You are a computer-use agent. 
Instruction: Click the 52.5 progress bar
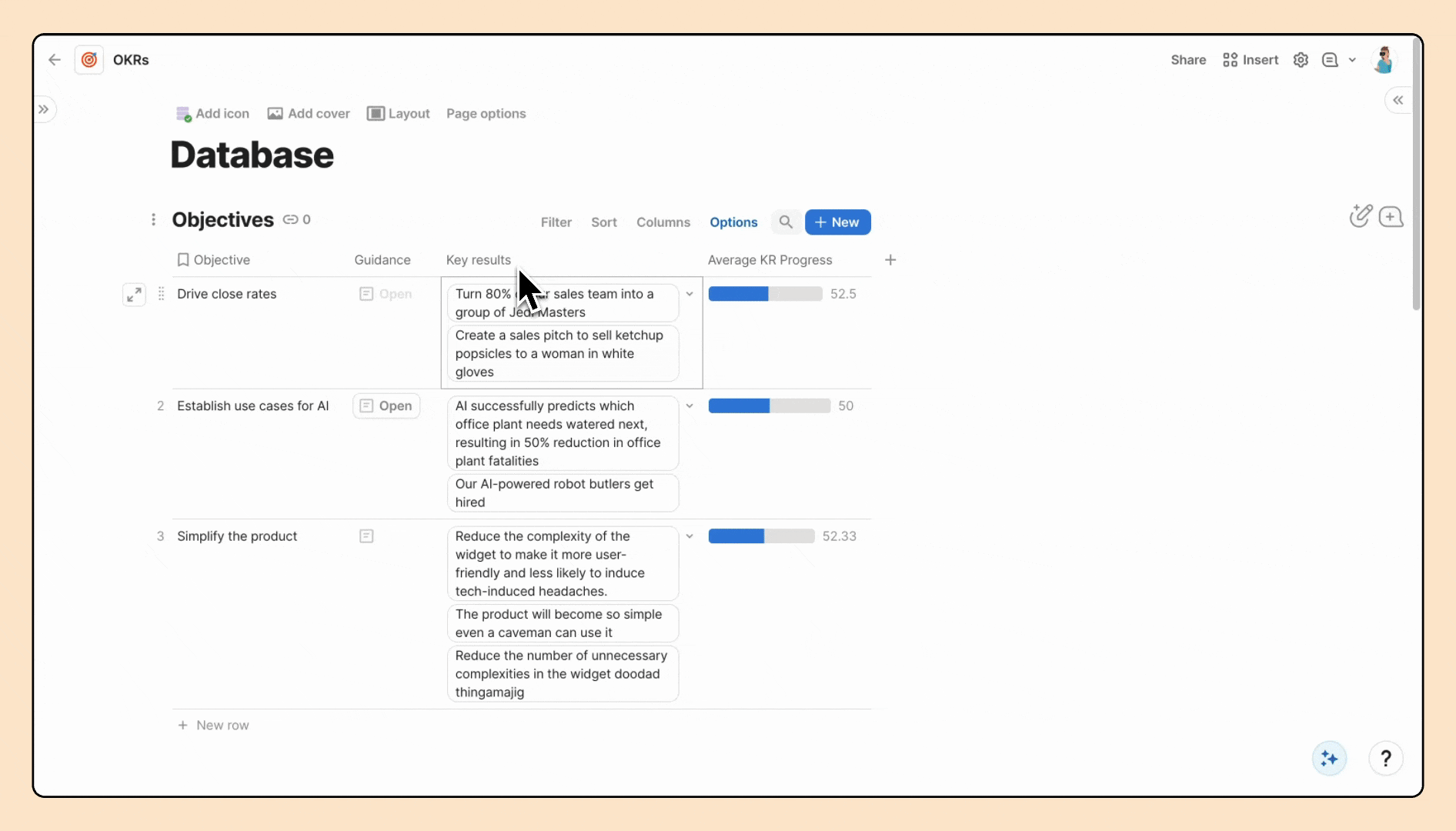tap(765, 294)
